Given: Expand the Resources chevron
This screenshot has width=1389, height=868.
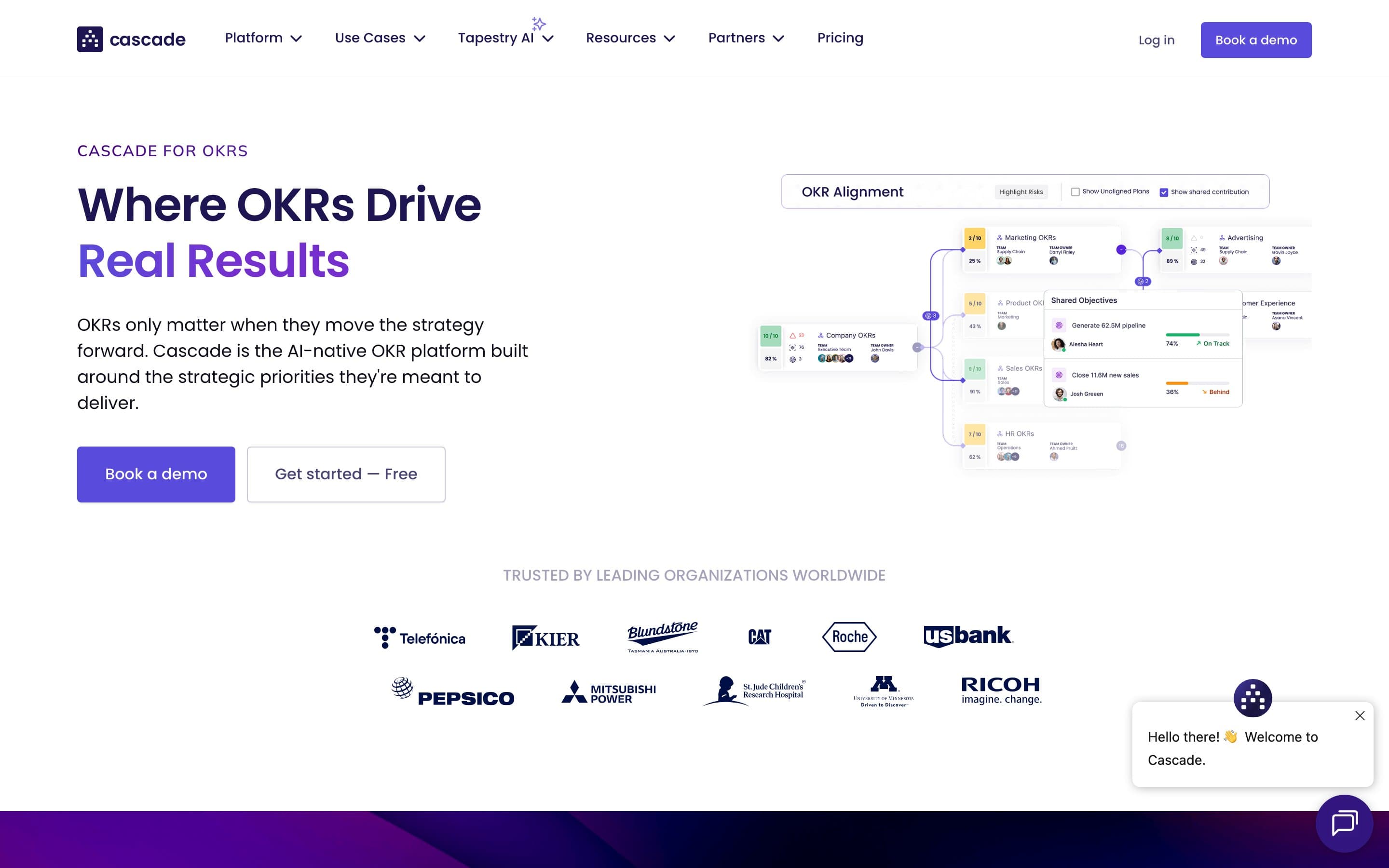Looking at the screenshot, I should 669,39.
